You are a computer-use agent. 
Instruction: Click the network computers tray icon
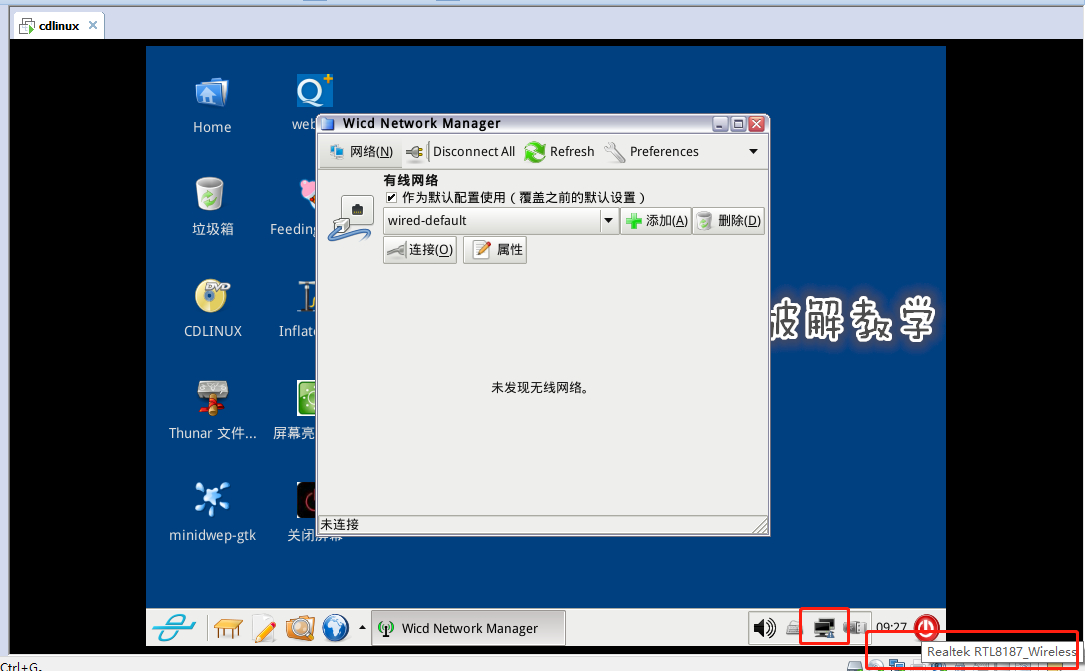coord(824,628)
